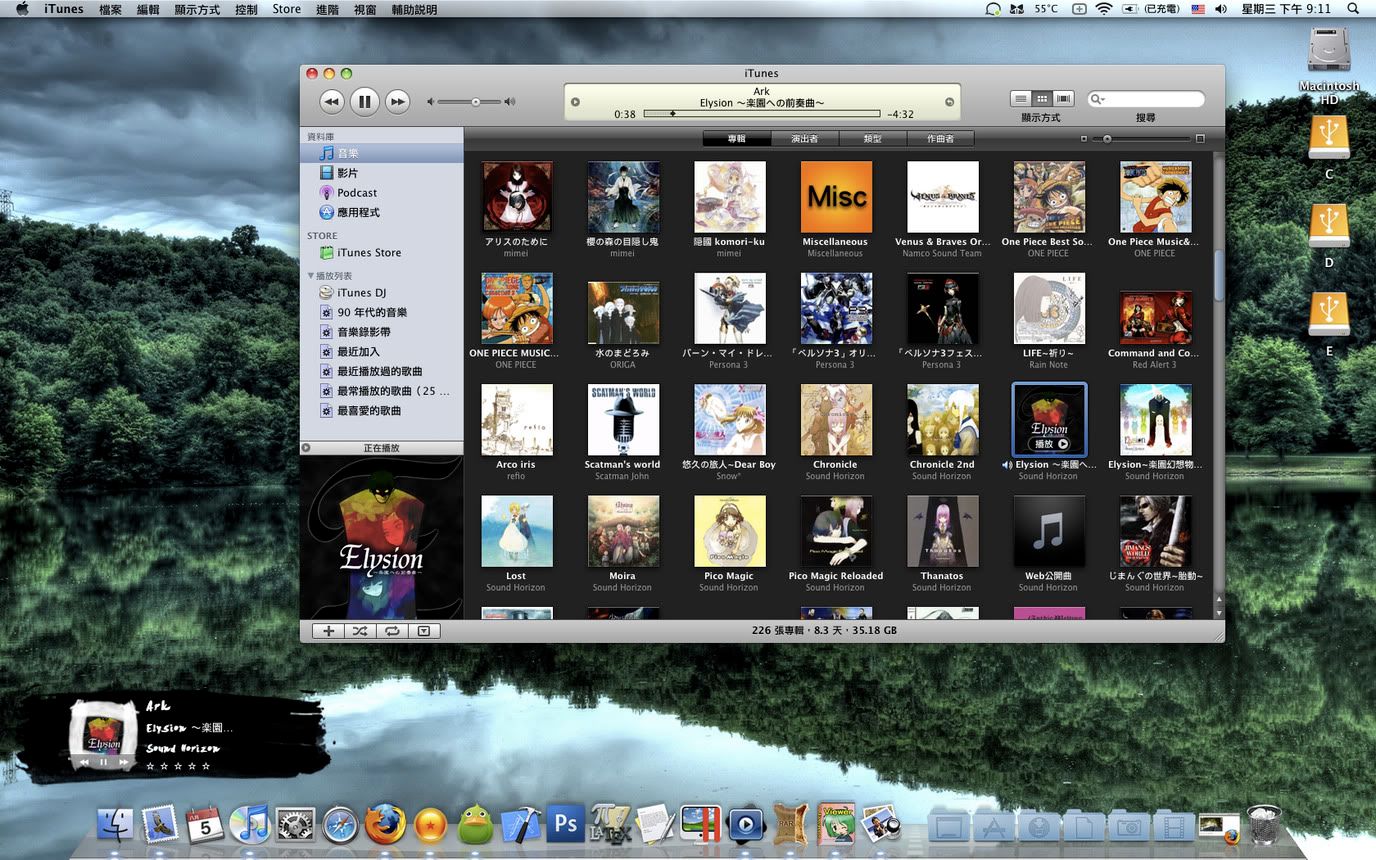Click the track progress bar in the display
Image resolution: width=1376 pixels, height=860 pixels.
(762, 114)
